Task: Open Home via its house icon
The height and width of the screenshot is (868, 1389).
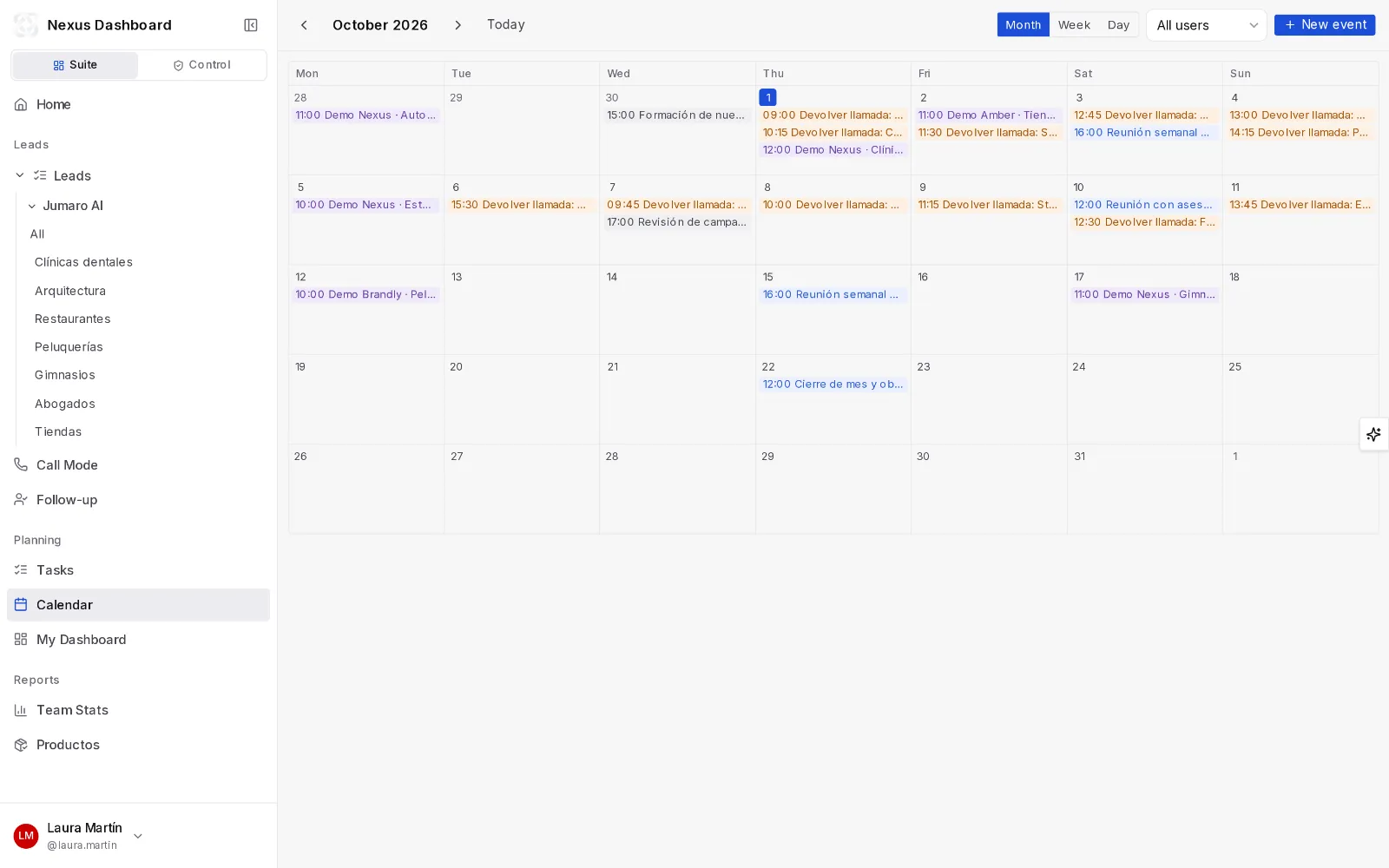Action: (x=21, y=104)
